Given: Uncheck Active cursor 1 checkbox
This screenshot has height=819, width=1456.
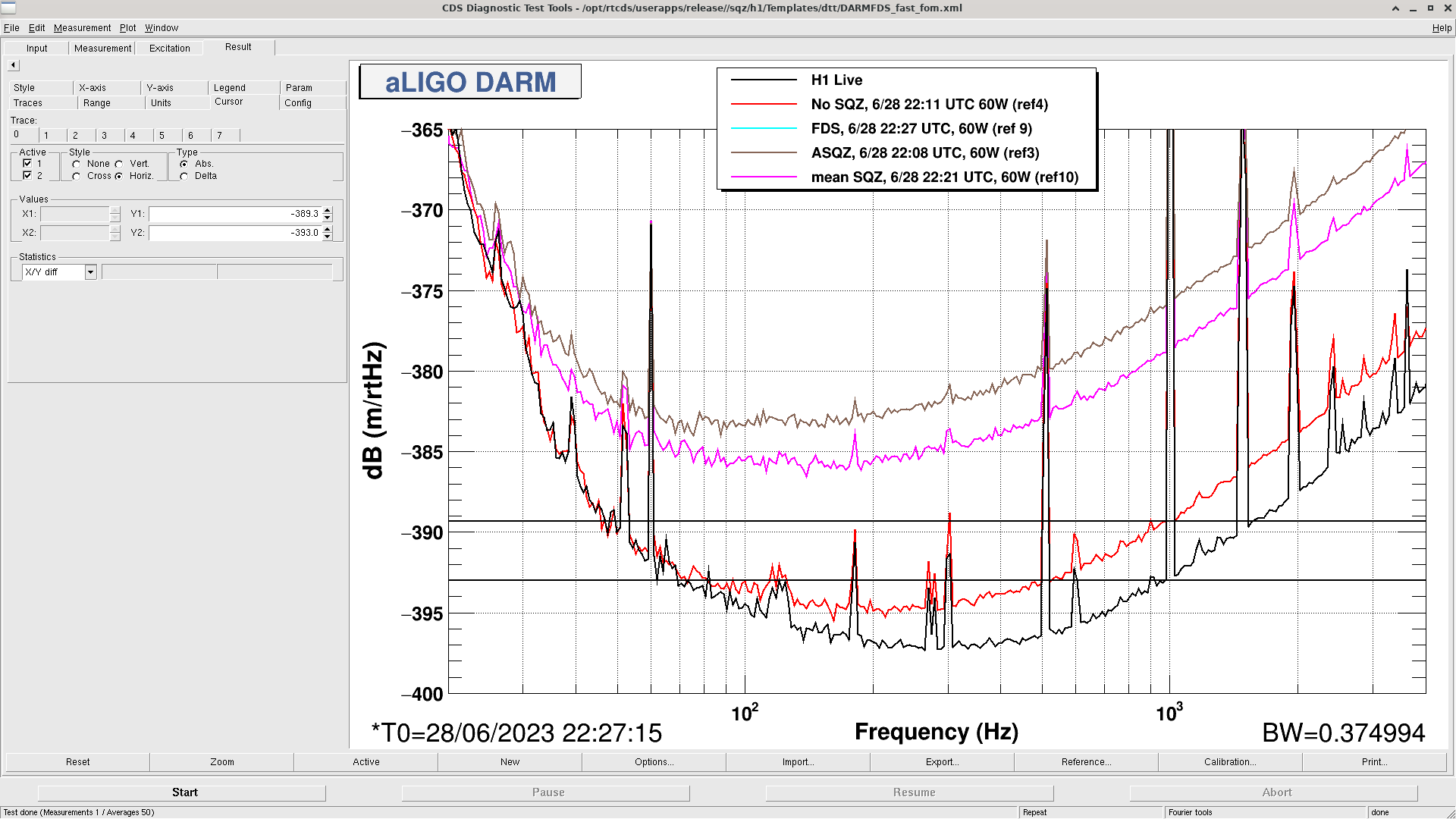Looking at the screenshot, I should point(27,163).
